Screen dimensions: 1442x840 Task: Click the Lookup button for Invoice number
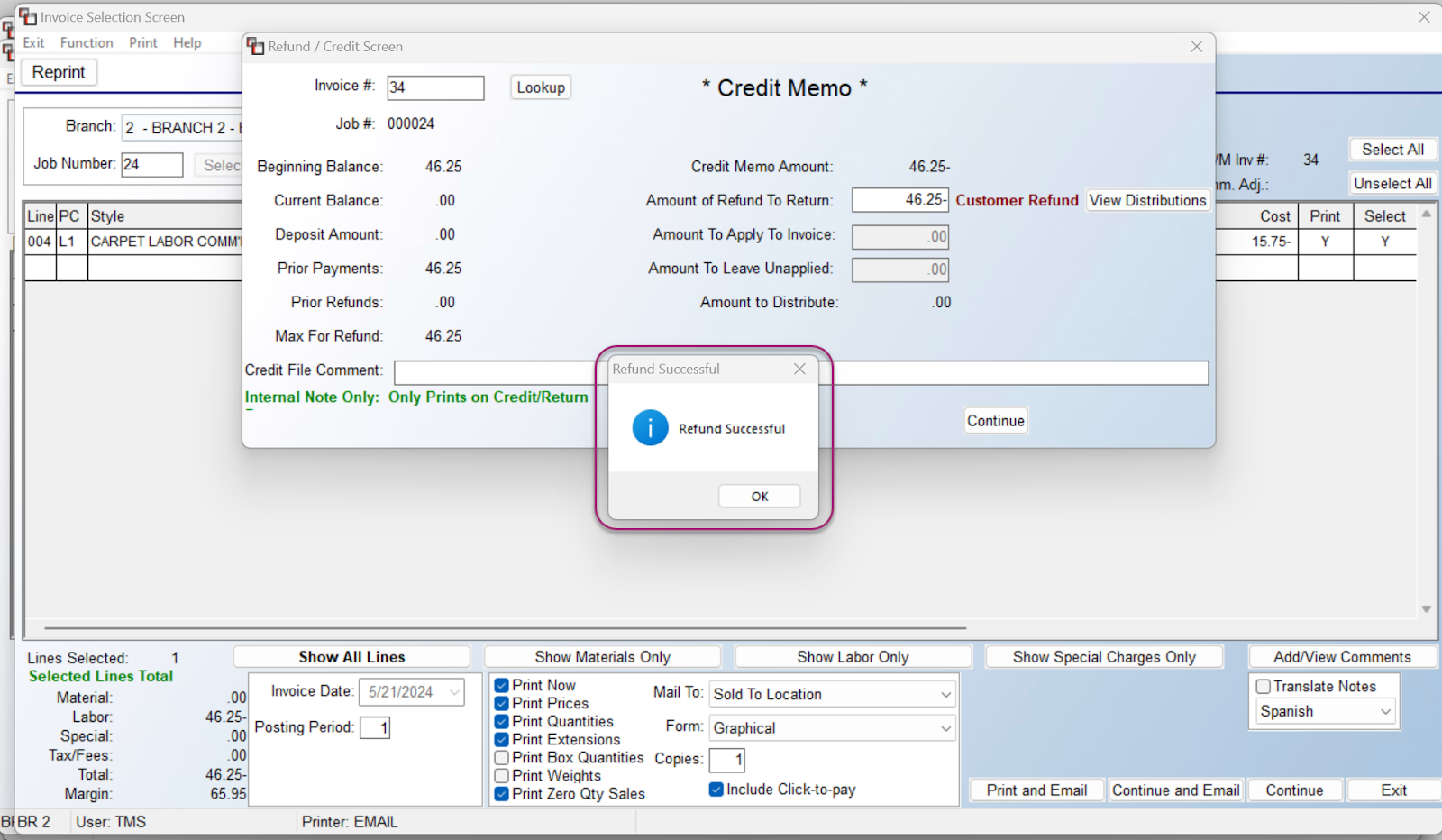tap(540, 87)
